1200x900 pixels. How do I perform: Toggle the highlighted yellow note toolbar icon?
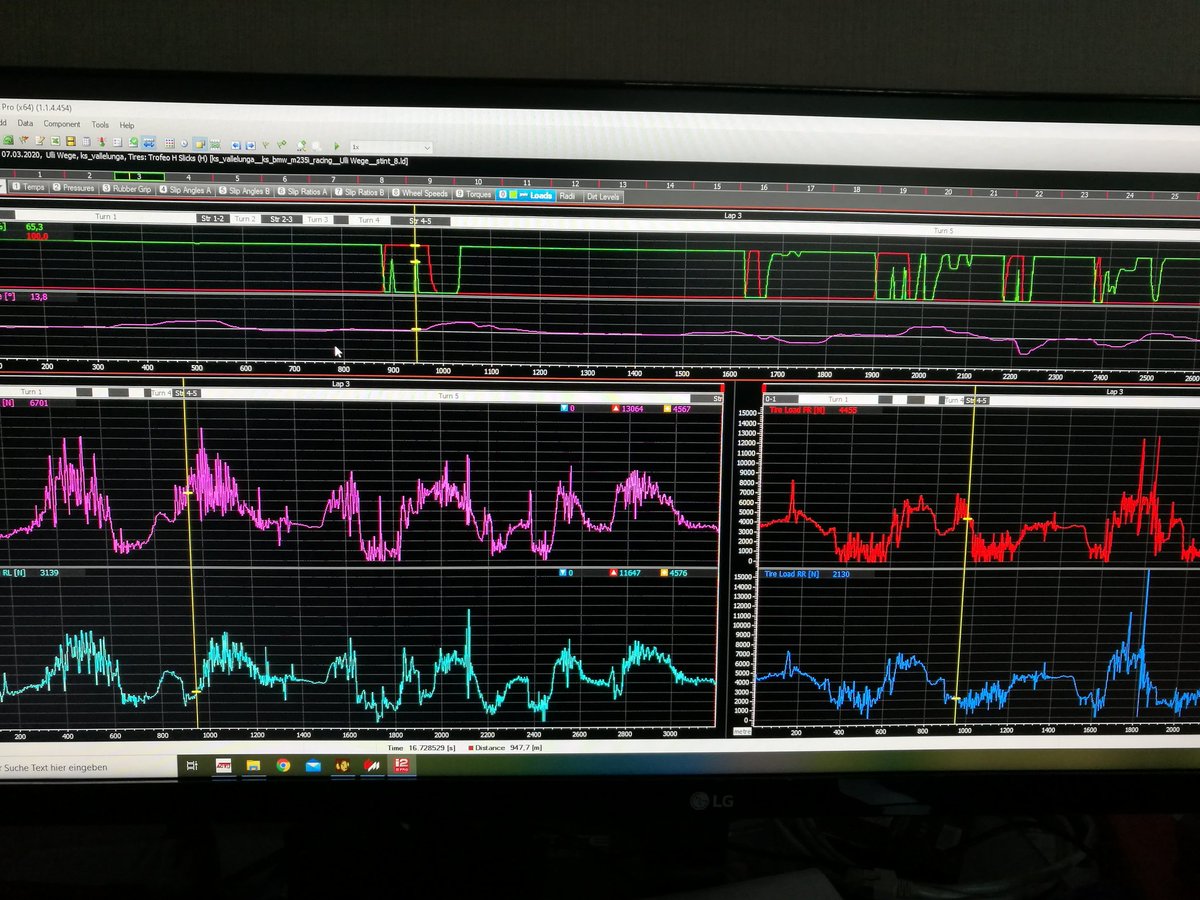(x=200, y=144)
